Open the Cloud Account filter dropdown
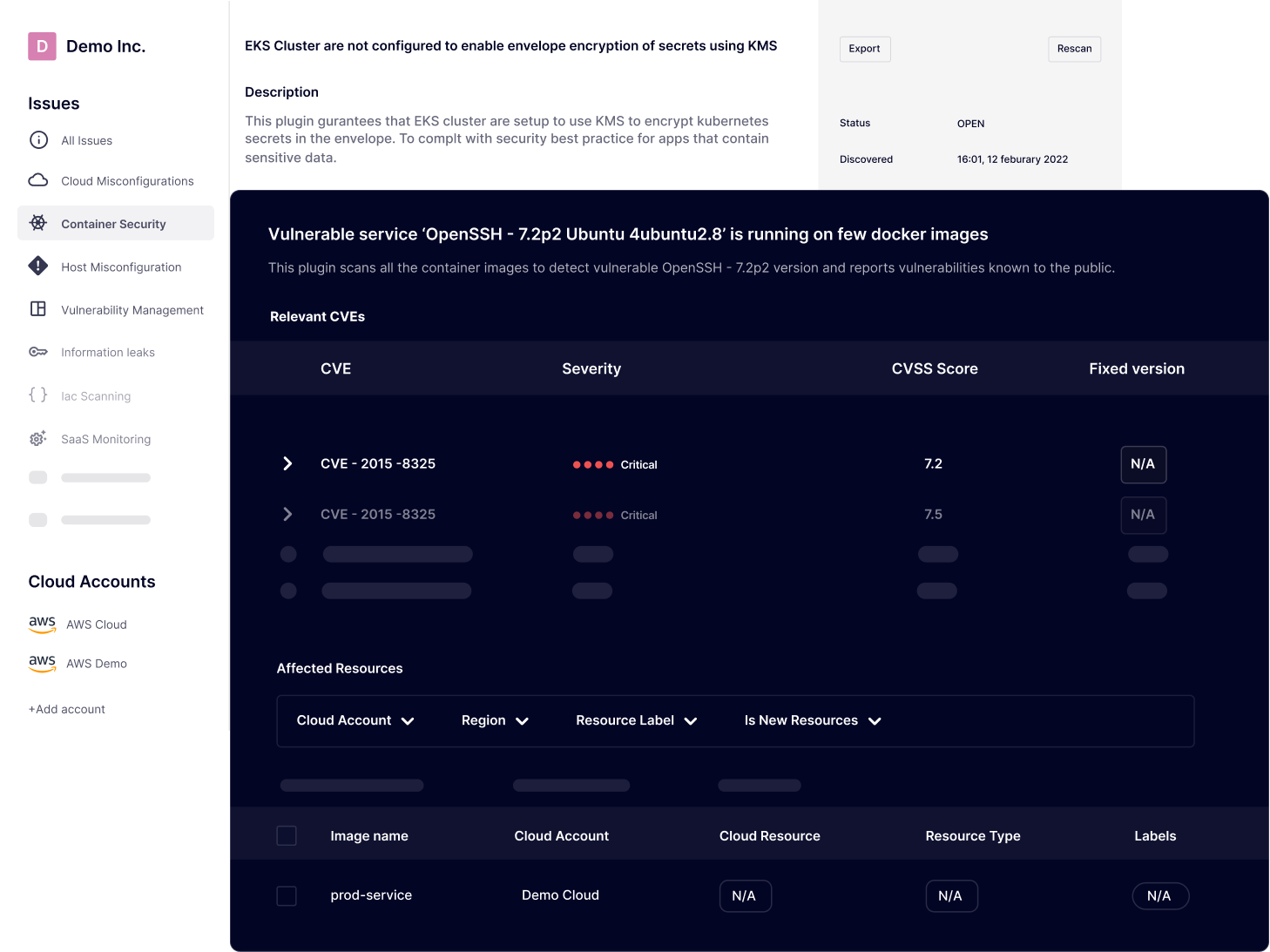Viewport: 1270px width, 952px height. point(355,720)
